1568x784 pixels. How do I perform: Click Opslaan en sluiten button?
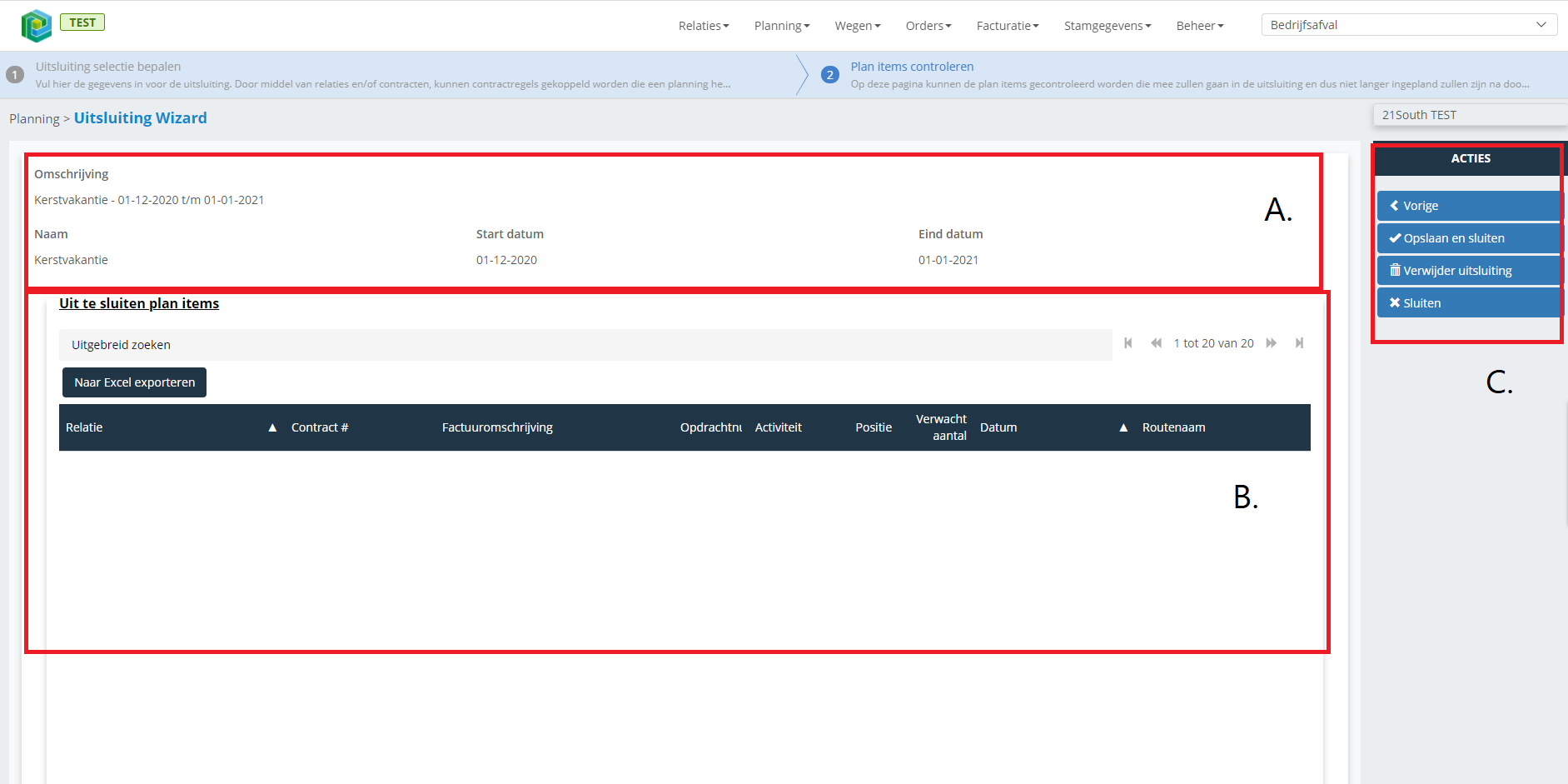(x=1470, y=238)
